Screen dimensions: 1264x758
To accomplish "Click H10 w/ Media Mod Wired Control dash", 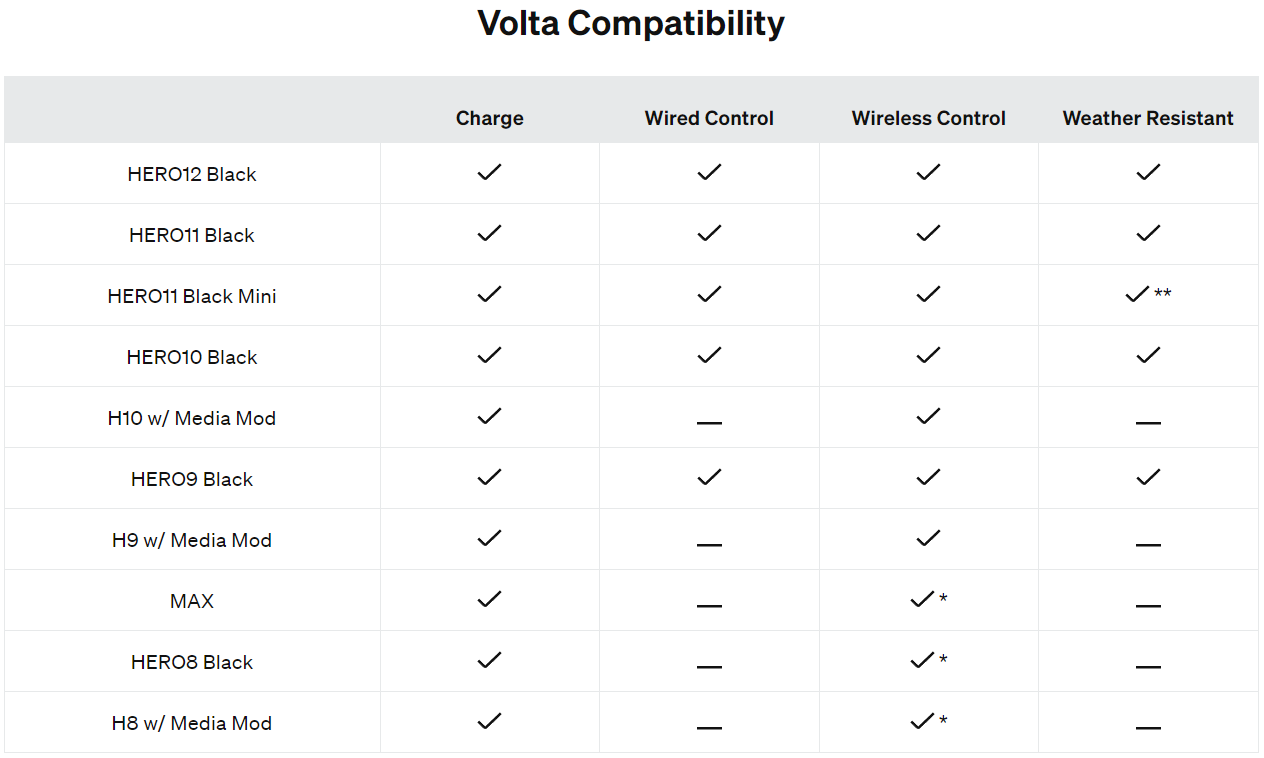I will click(x=709, y=422).
